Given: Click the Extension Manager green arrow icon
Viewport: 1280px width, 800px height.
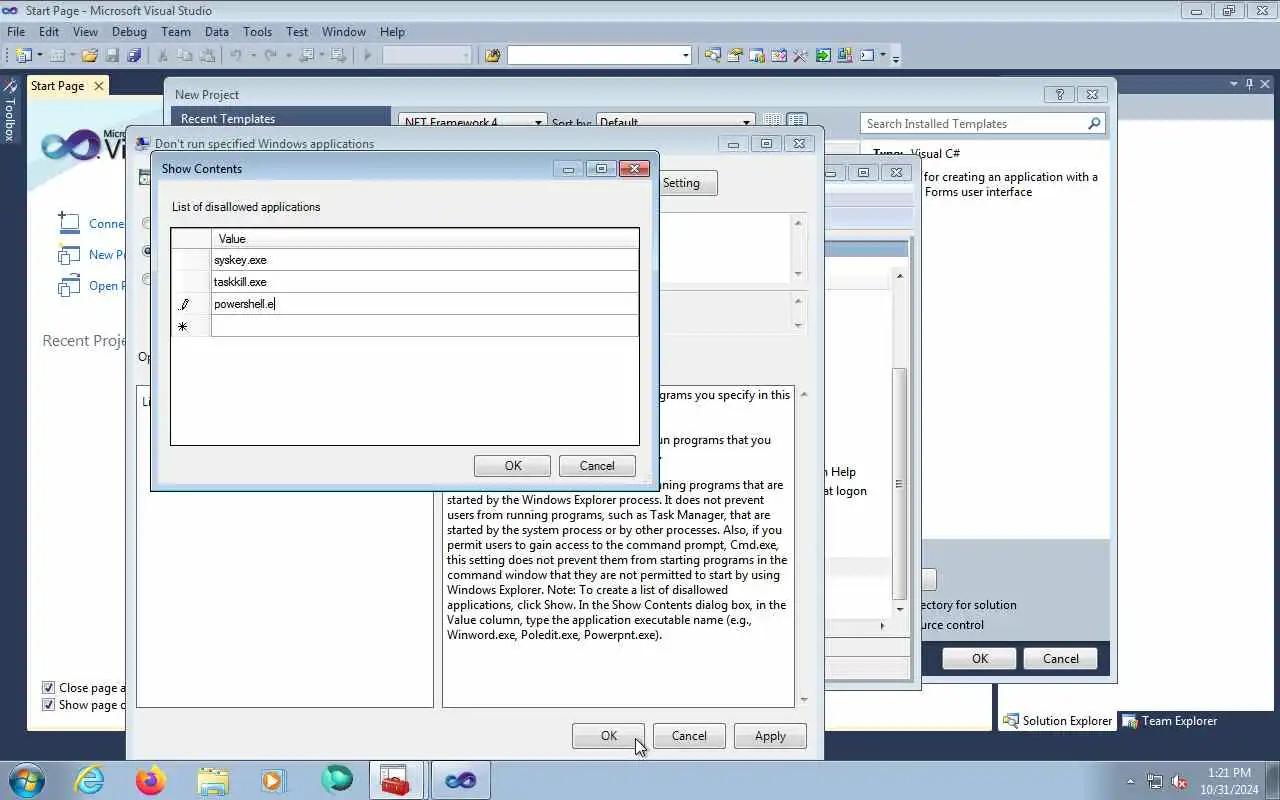Looking at the screenshot, I should [x=823, y=55].
